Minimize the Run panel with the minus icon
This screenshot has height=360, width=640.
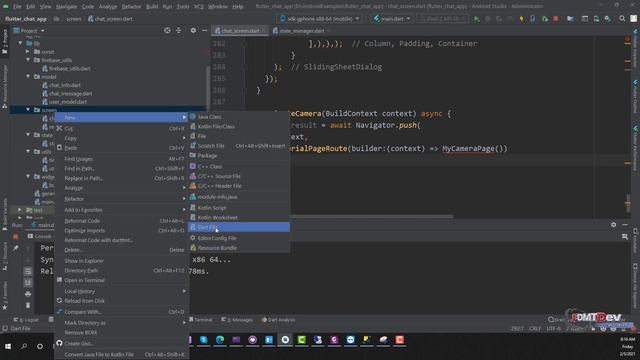click(x=625, y=225)
